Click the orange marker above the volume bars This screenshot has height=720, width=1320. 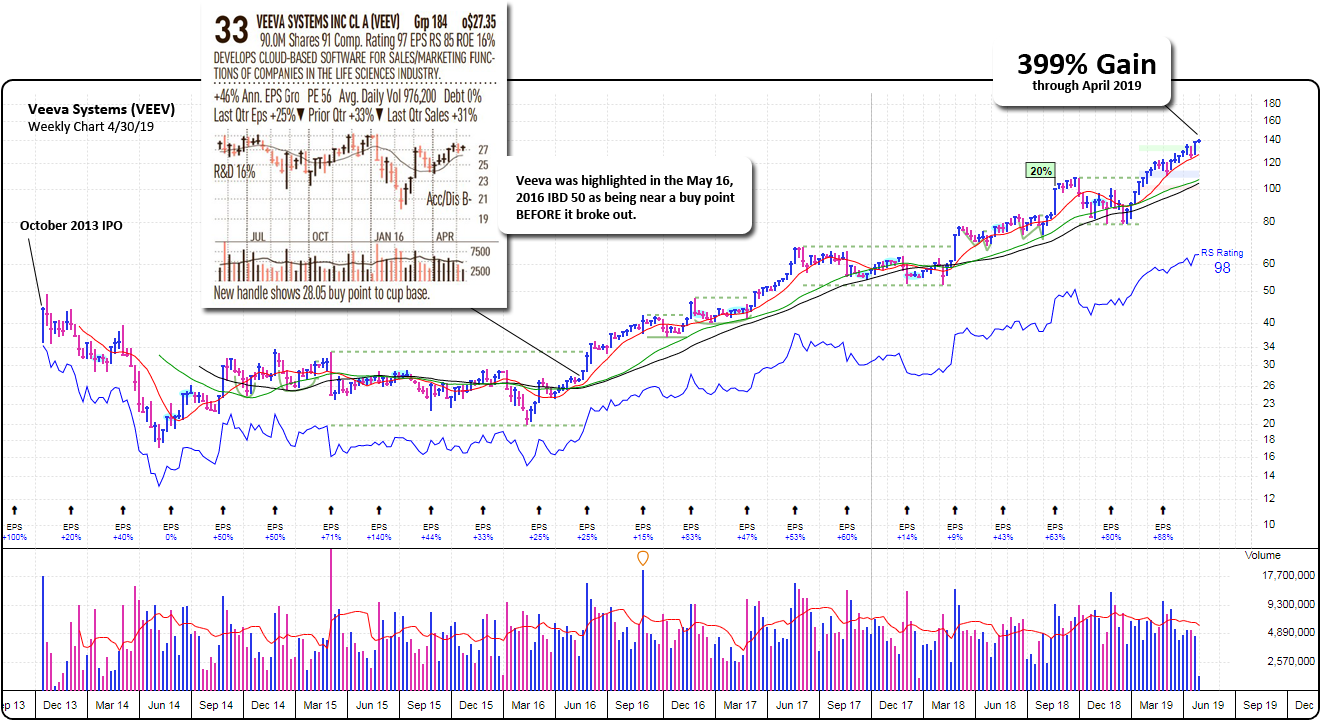coord(642,559)
